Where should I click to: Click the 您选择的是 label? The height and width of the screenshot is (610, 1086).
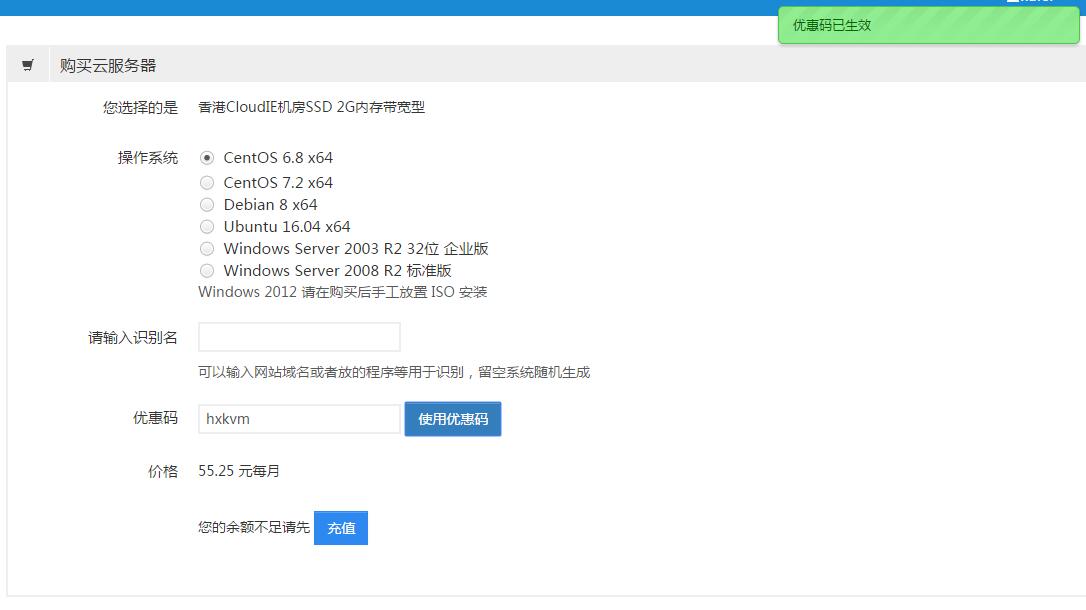[141, 107]
